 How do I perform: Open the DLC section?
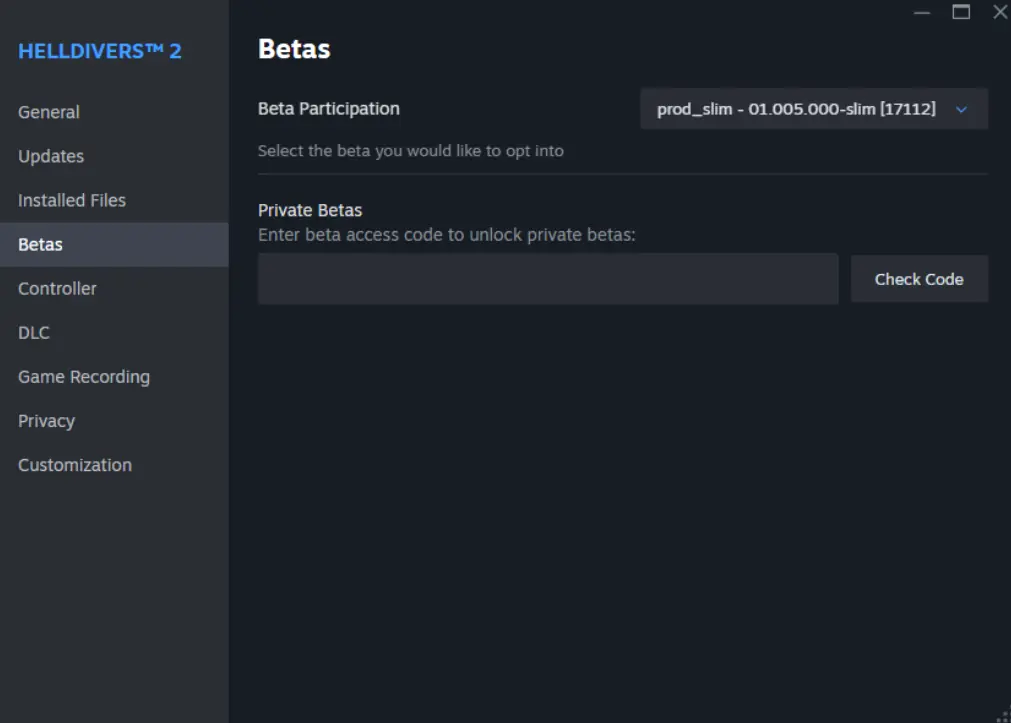(33, 332)
